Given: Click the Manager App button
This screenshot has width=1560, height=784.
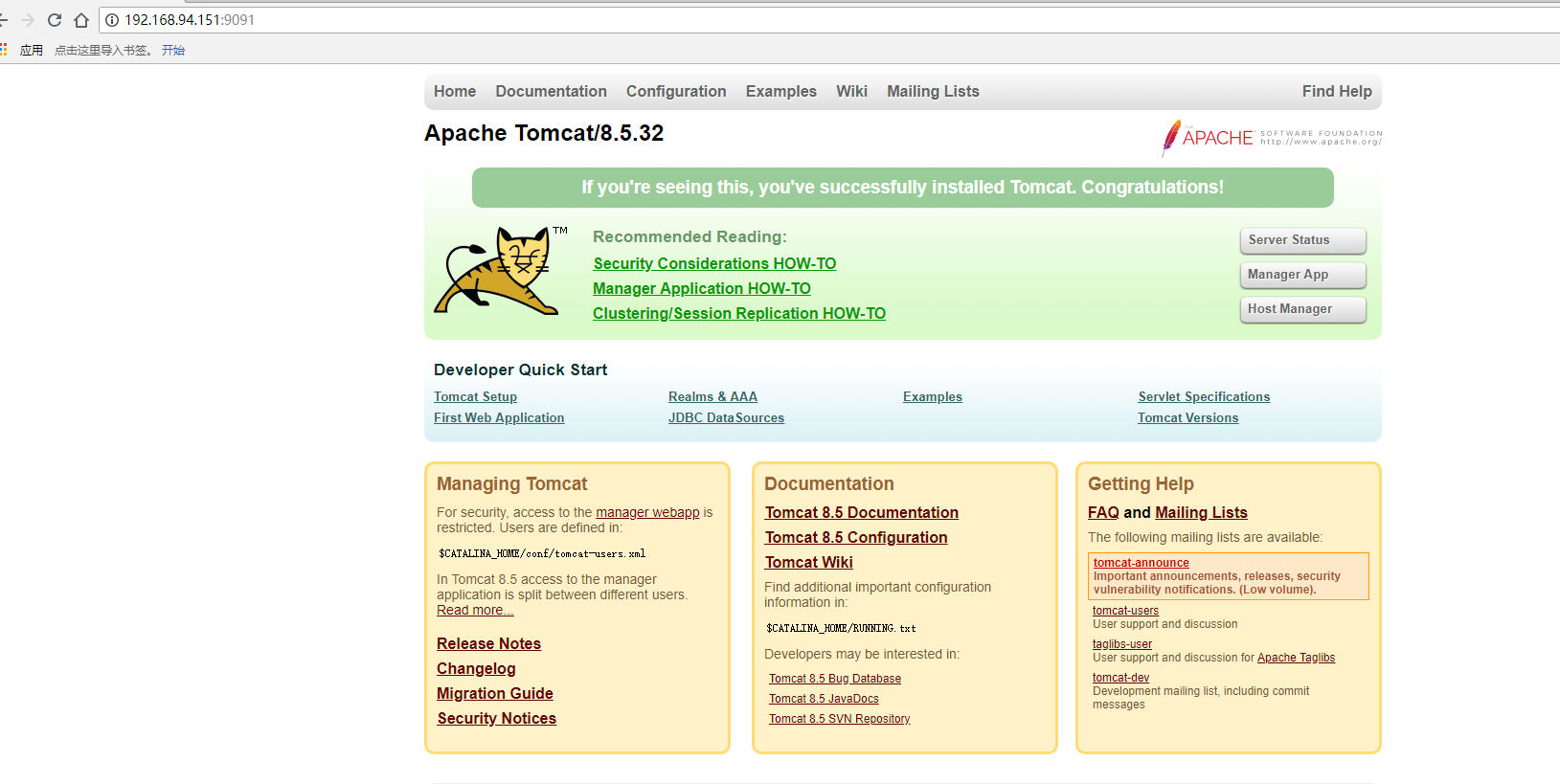Looking at the screenshot, I should pos(1302,275).
